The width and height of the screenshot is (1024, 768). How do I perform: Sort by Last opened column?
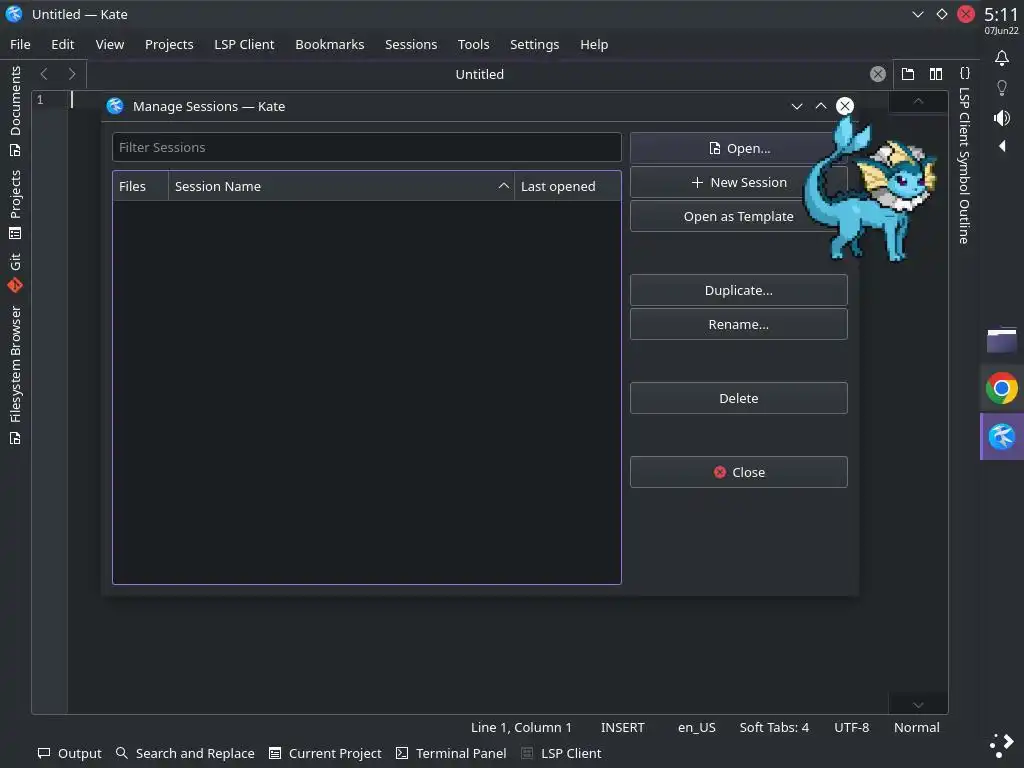pos(568,186)
